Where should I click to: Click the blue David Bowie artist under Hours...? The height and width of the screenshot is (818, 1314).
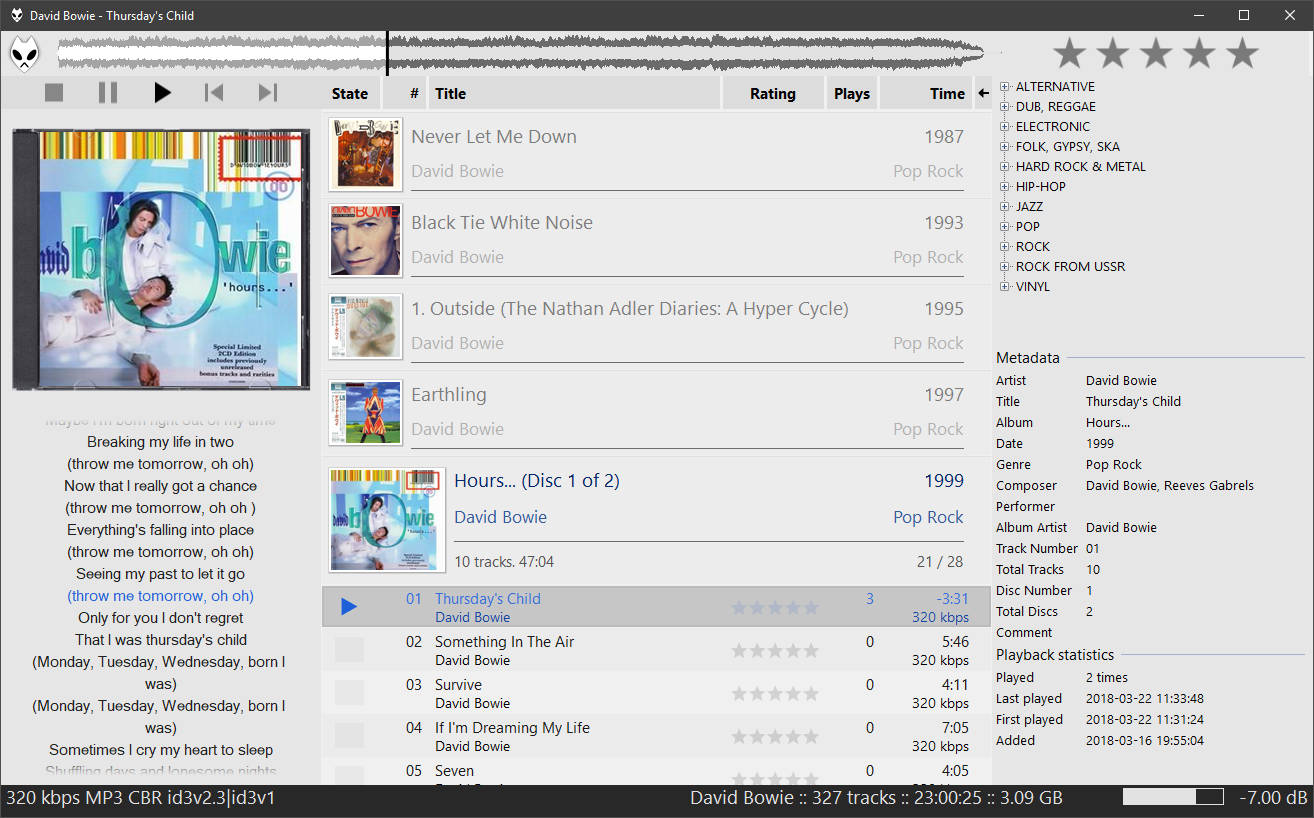click(x=500, y=517)
